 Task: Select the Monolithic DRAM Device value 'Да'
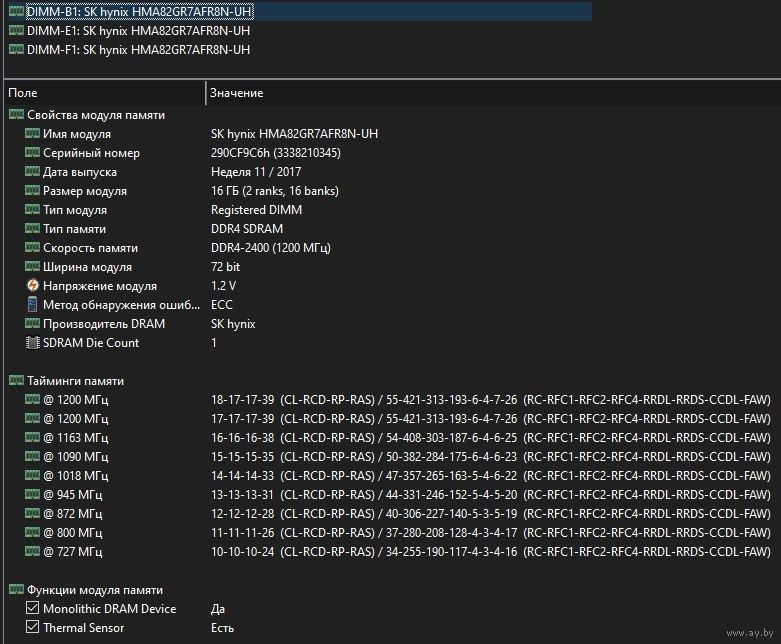point(218,609)
